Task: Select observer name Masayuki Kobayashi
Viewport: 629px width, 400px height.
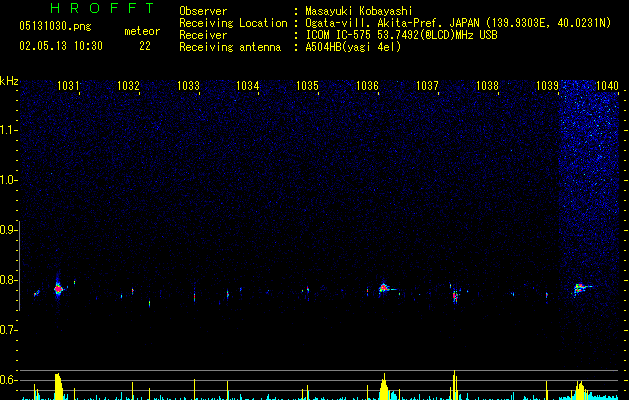Action: coord(359,11)
